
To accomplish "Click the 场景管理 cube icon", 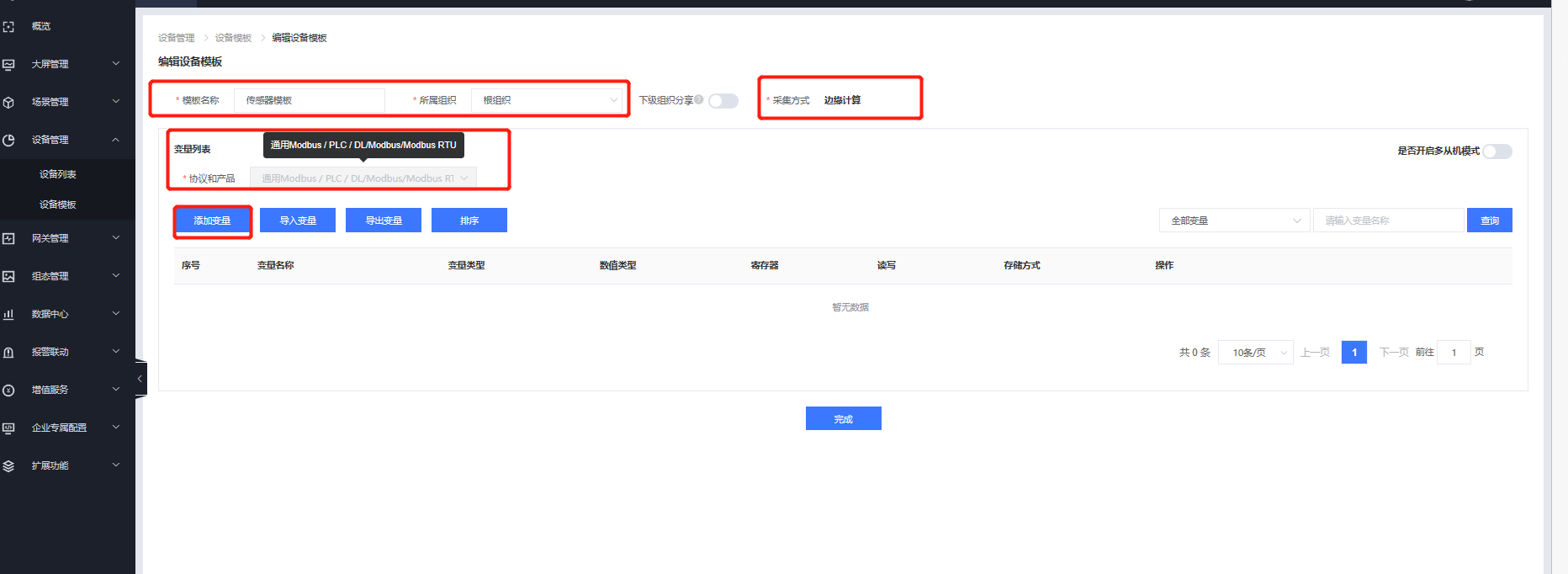I will point(8,103).
